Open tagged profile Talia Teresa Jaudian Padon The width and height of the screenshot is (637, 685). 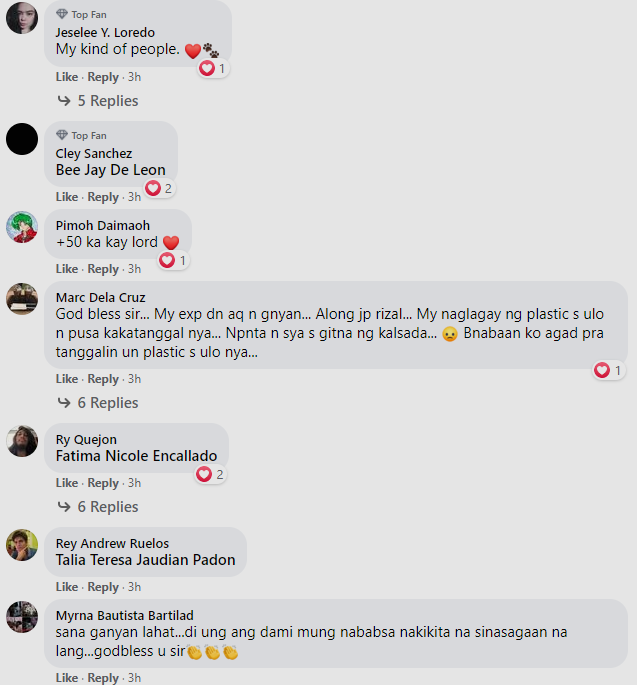tap(145, 560)
